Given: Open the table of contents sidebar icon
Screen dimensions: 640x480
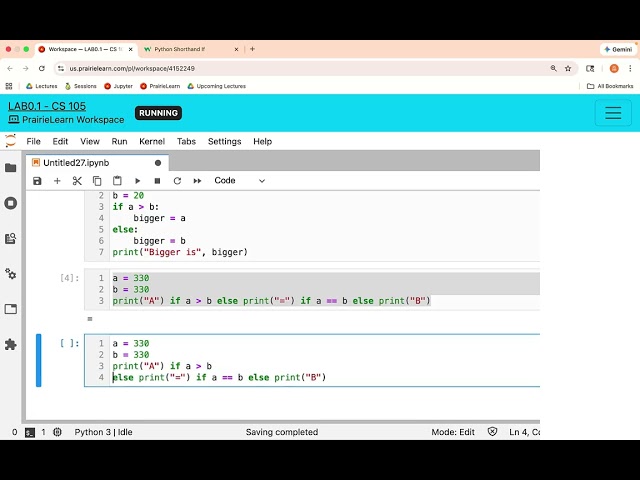Looking at the screenshot, I should tap(11, 238).
